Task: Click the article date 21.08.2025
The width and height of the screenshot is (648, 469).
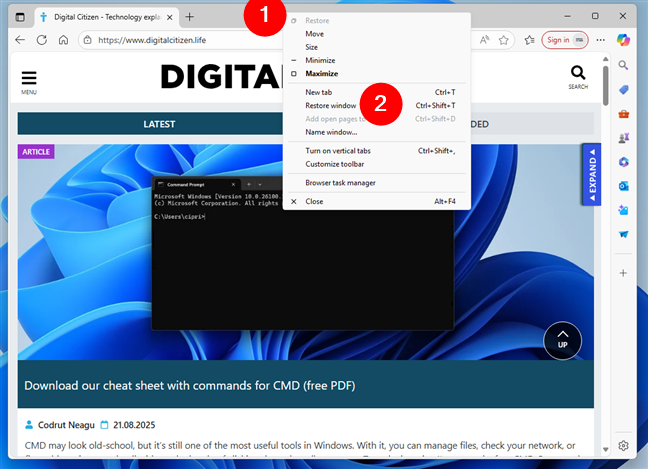Action: click(x=134, y=425)
